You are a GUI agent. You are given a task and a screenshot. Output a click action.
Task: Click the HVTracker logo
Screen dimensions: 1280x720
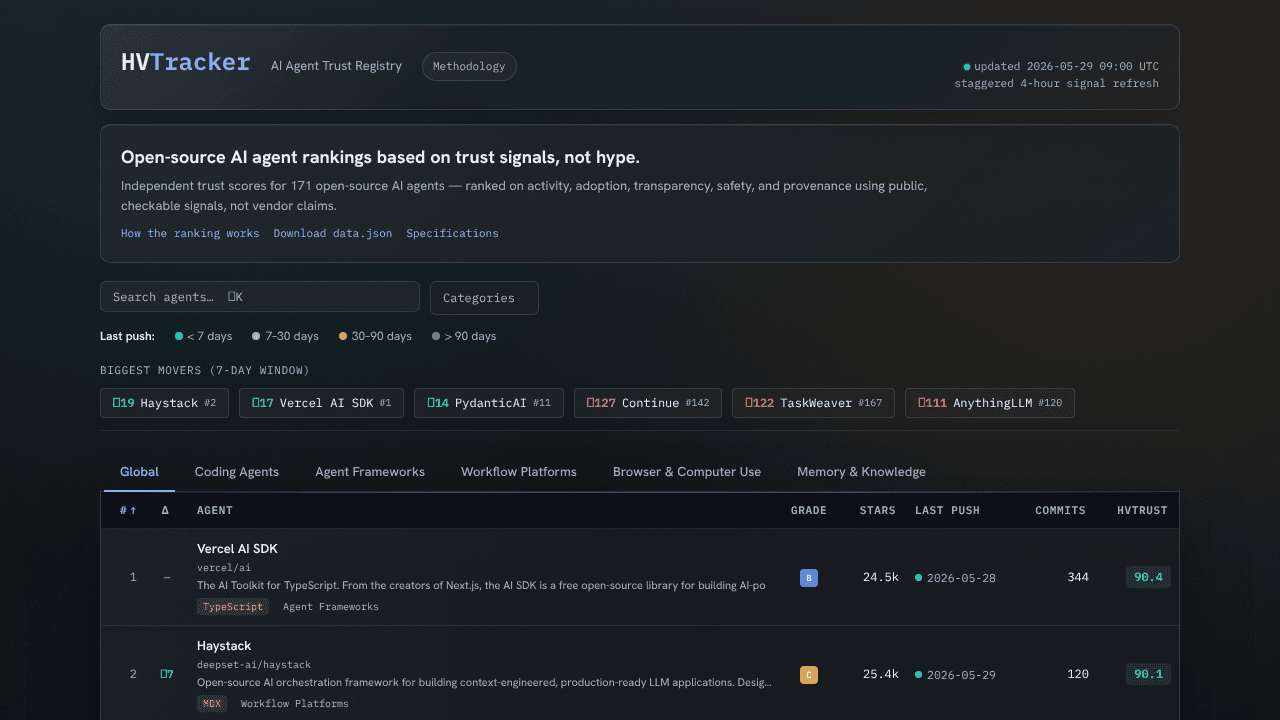point(186,63)
